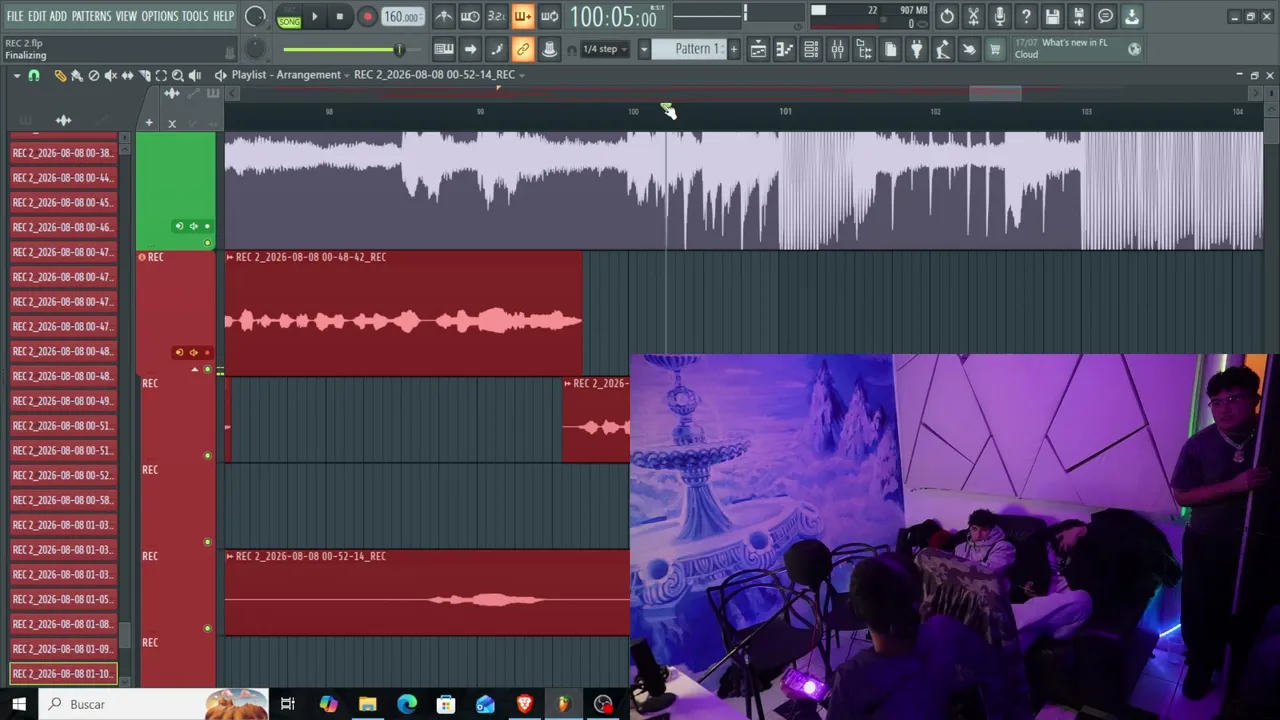This screenshot has height=720, width=1280.
Task: Mute the track holding the 00-52-14 clip
Action: tap(208, 628)
